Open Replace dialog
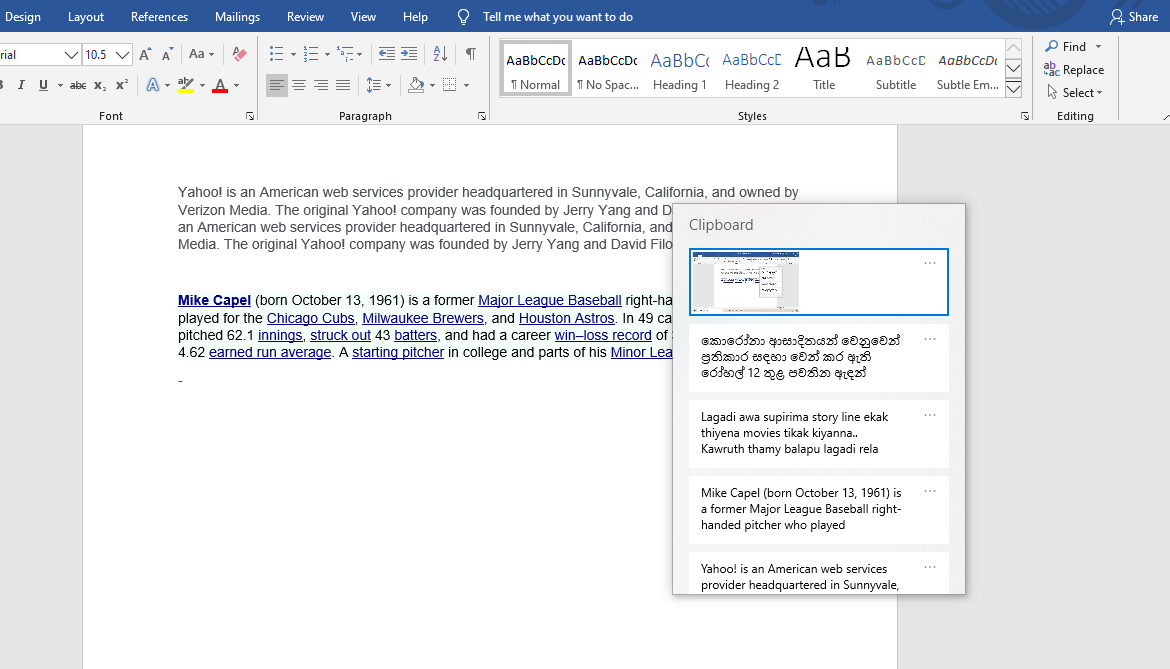The width and height of the screenshot is (1170, 669). [x=1074, y=69]
